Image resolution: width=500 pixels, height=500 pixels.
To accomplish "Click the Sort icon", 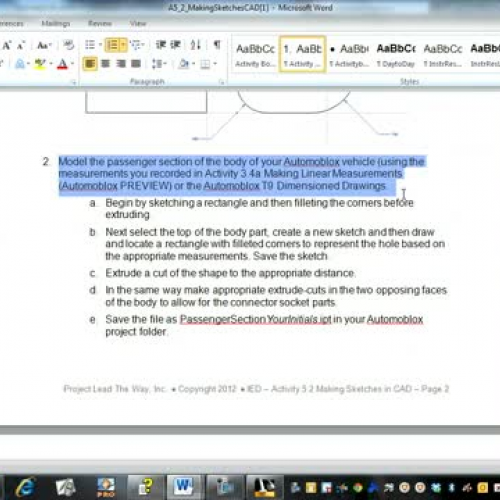I will click(195, 45).
